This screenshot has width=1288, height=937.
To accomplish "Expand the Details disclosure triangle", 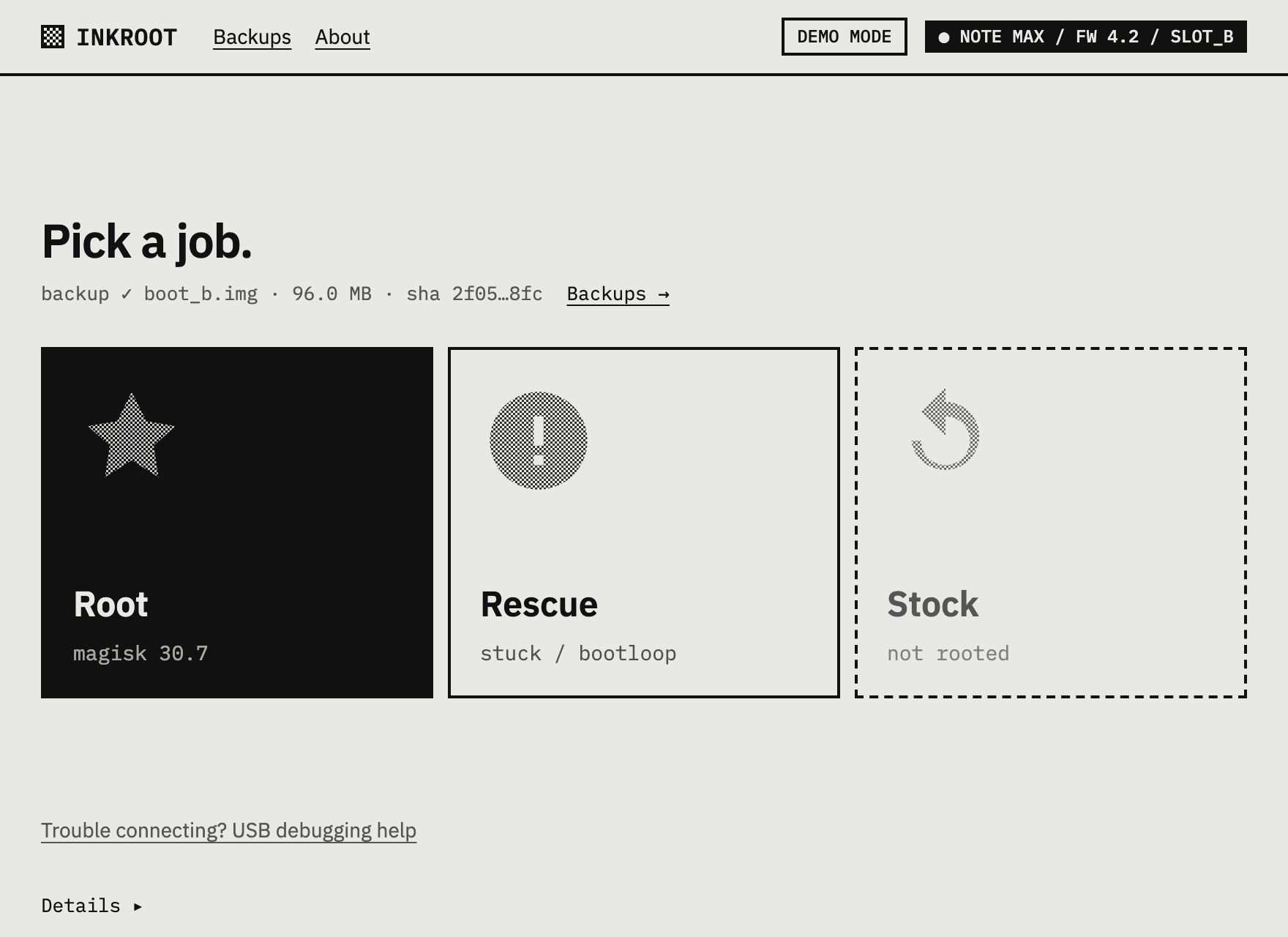I will pos(138,906).
